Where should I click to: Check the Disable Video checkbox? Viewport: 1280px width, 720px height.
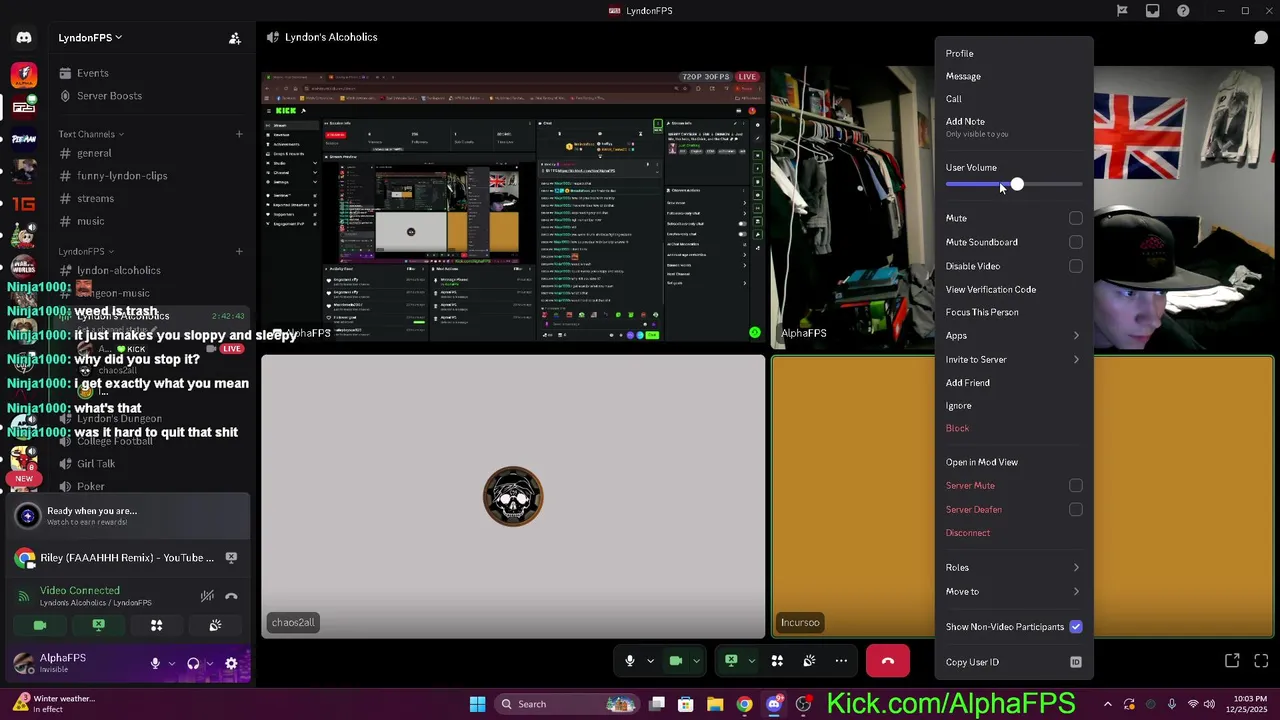pyautogui.click(x=1076, y=266)
